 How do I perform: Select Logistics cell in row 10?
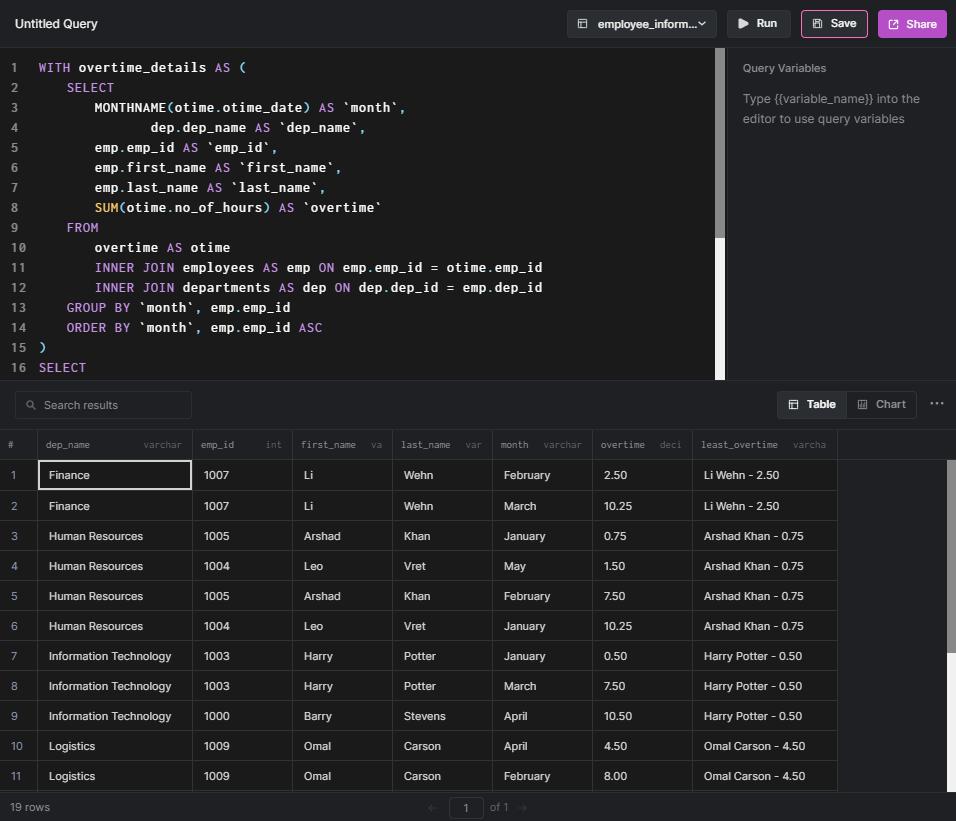[x=115, y=746]
